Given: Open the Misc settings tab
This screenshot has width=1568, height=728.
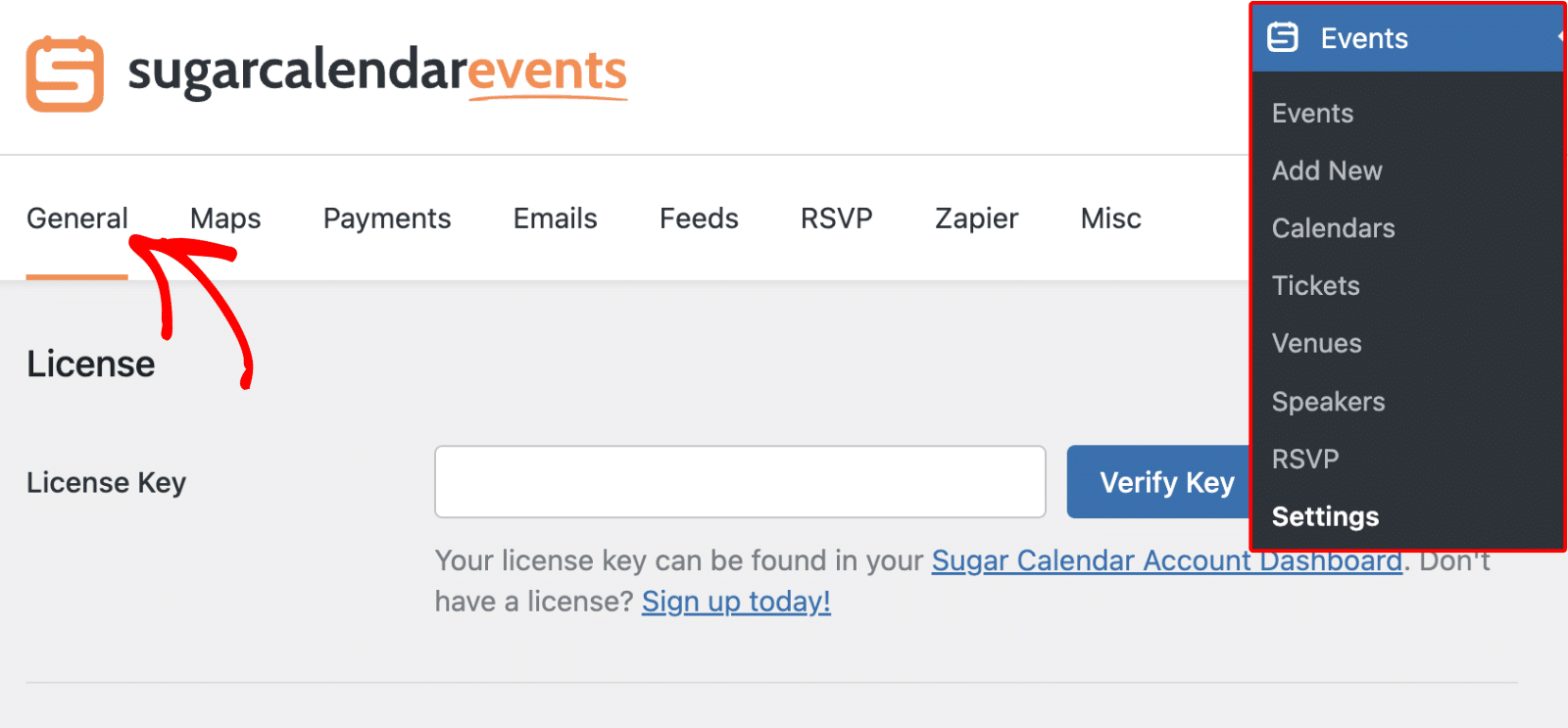Looking at the screenshot, I should [1110, 218].
